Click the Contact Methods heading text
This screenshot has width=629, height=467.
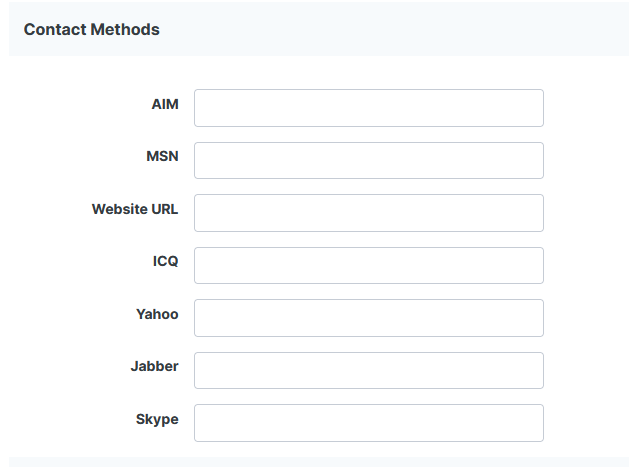pyautogui.click(x=92, y=29)
